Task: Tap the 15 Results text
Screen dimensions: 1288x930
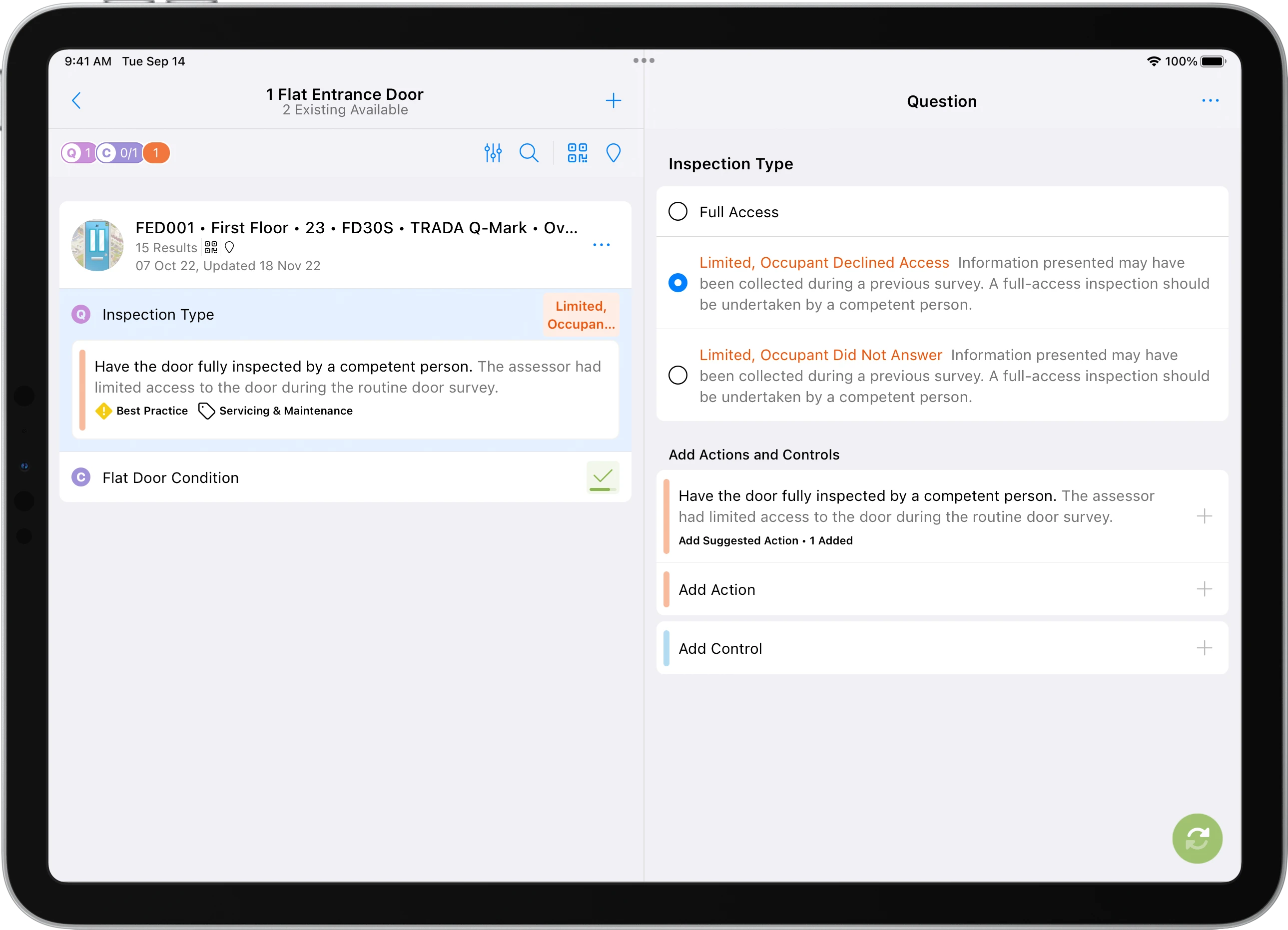Action: point(166,248)
